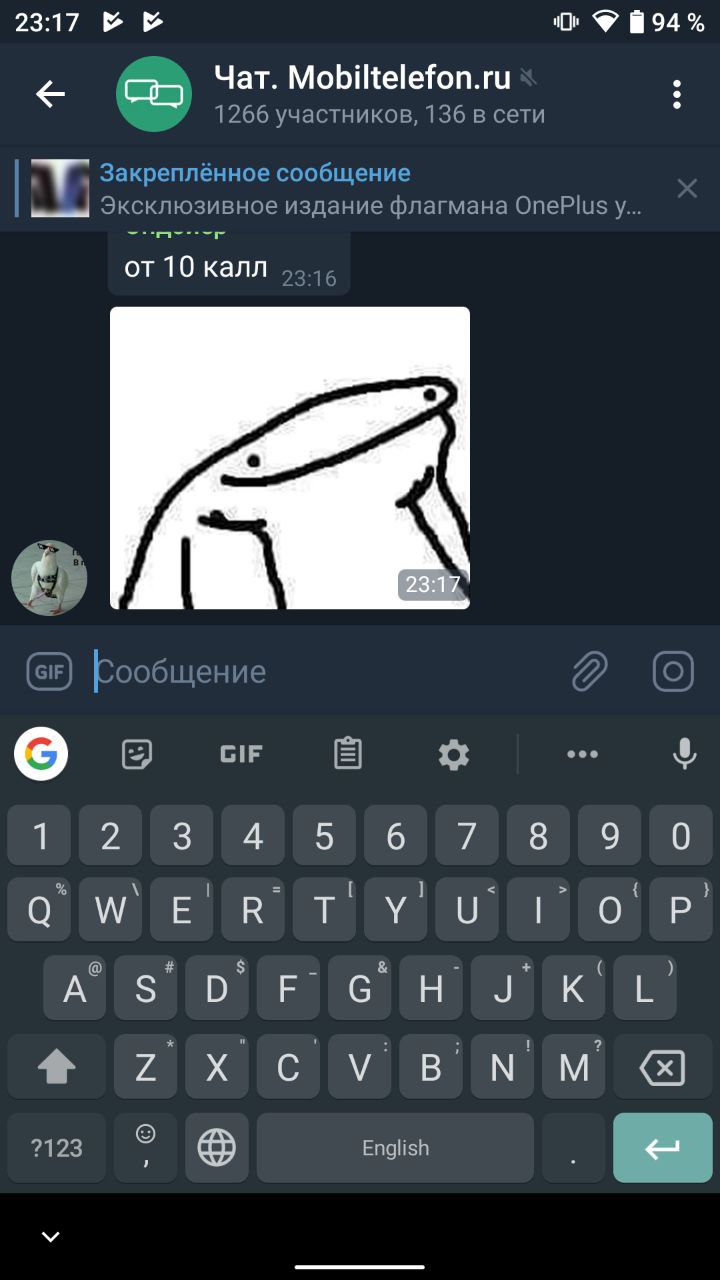Tap the Google search keyboard icon
Image resolution: width=720 pixels, height=1280 pixels.
(x=41, y=754)
